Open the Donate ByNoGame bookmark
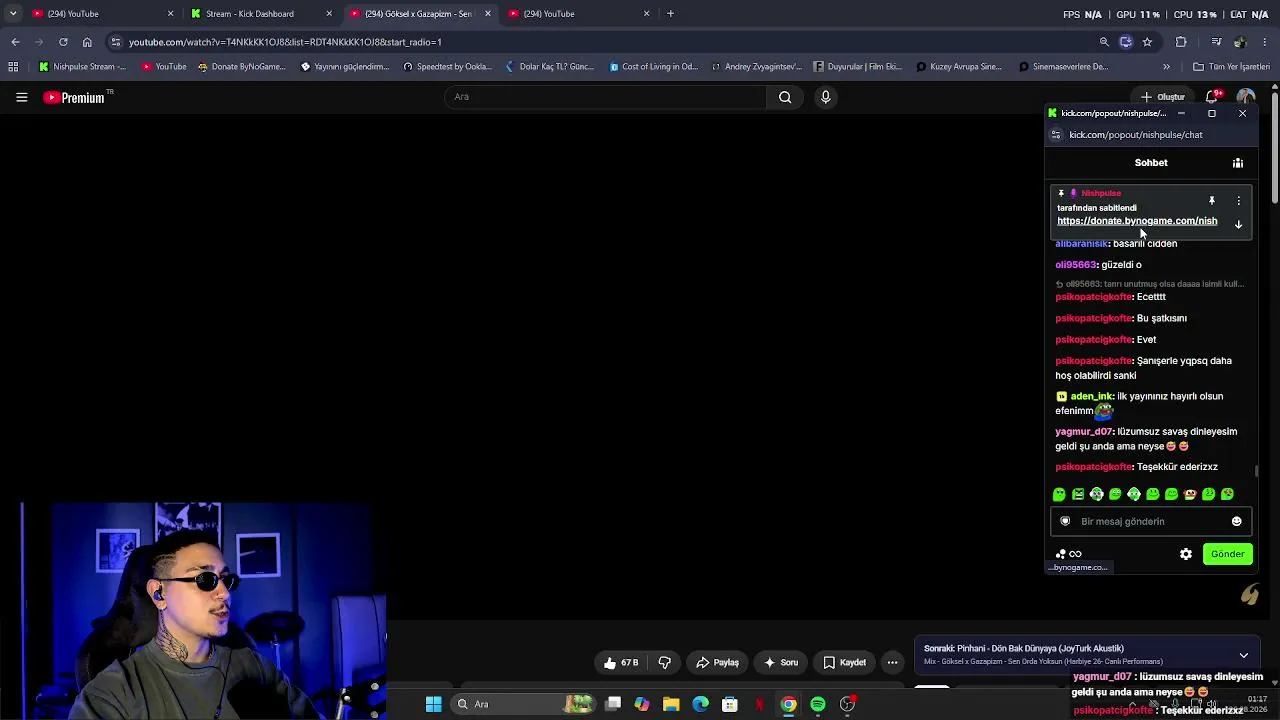1280x720 pixels. pos(241,67)
